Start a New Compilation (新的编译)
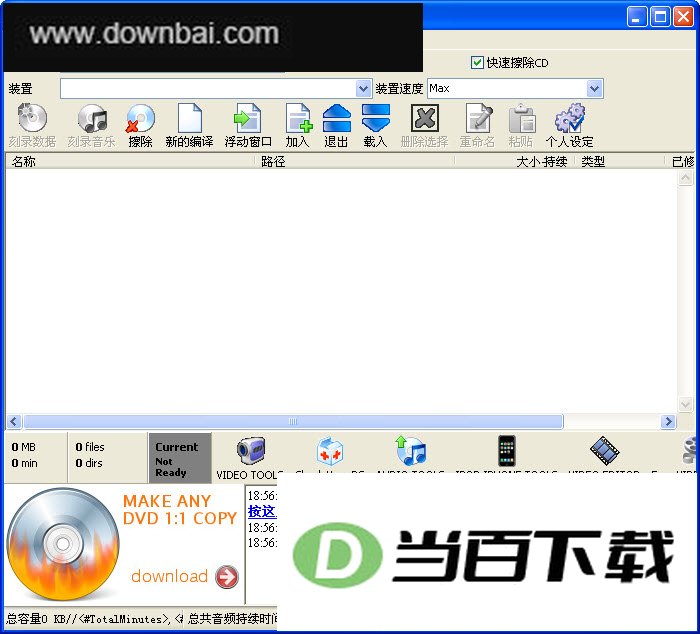This screenshot has width=700, height=634. [190, 119]
